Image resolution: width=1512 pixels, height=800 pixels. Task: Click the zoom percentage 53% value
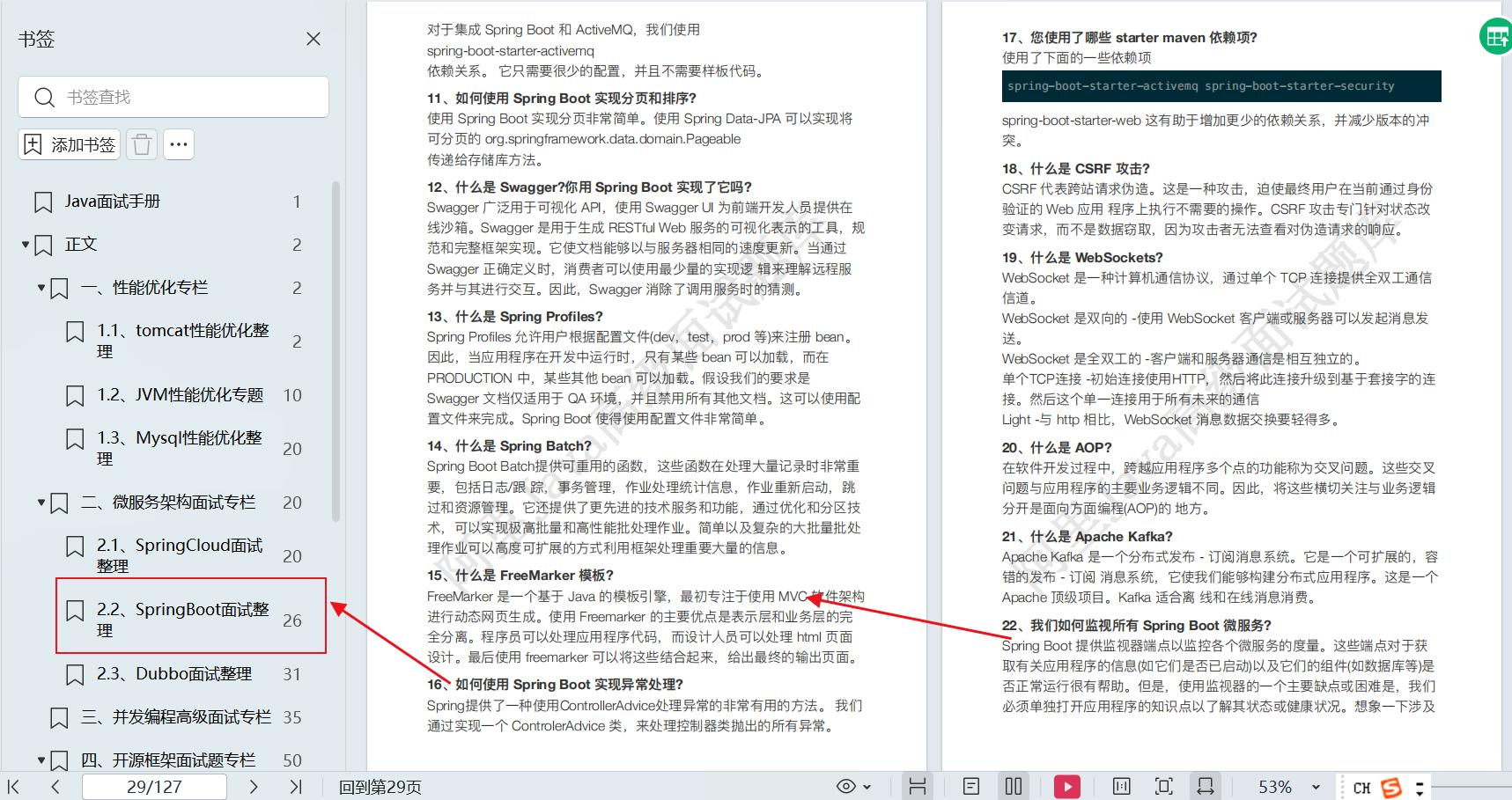[x=1275, y=787]
